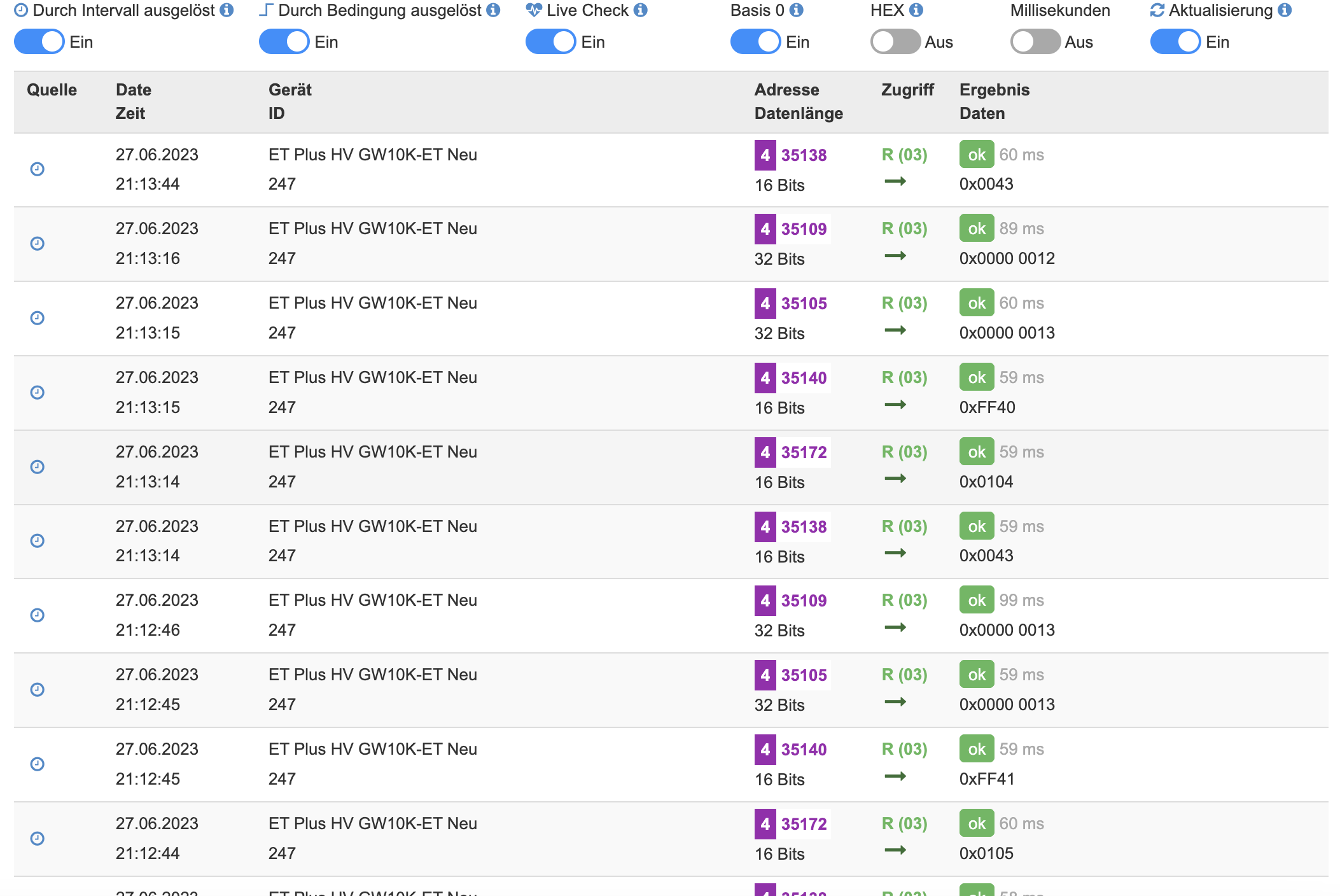Click the Live Check info icon
This screenshot has height=896, width=1340.
[641, 10]
